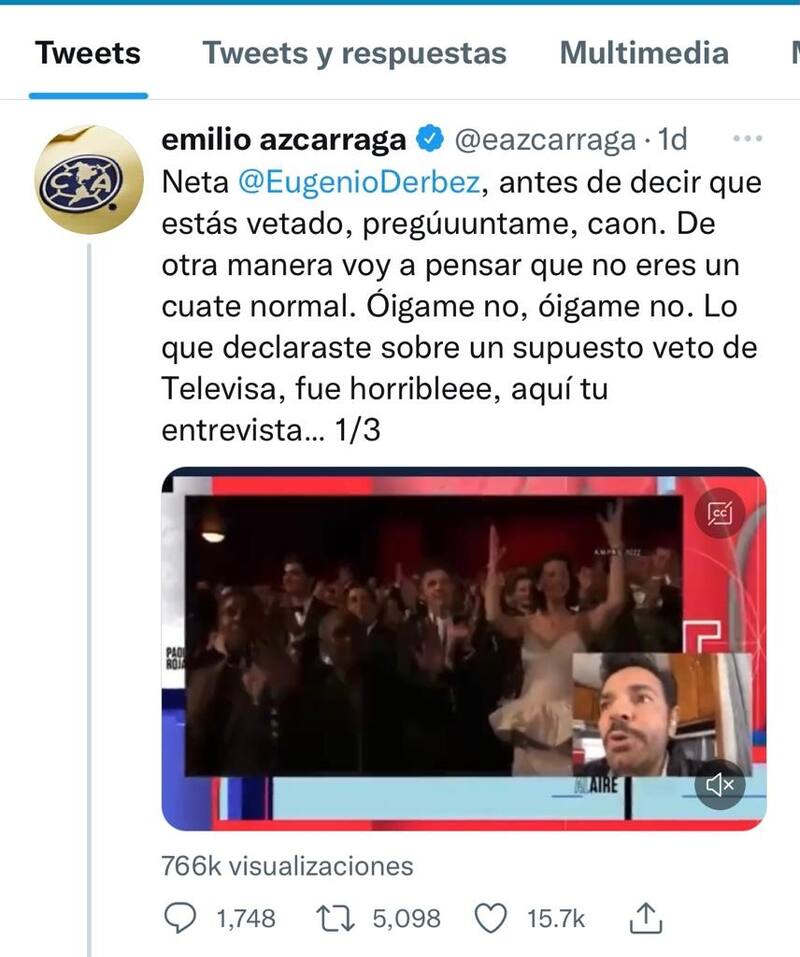Image resolution: width=800 pixels, height=957 pixels.
Task: Open the three-dots tweet options menu
Action: [748, 139]
